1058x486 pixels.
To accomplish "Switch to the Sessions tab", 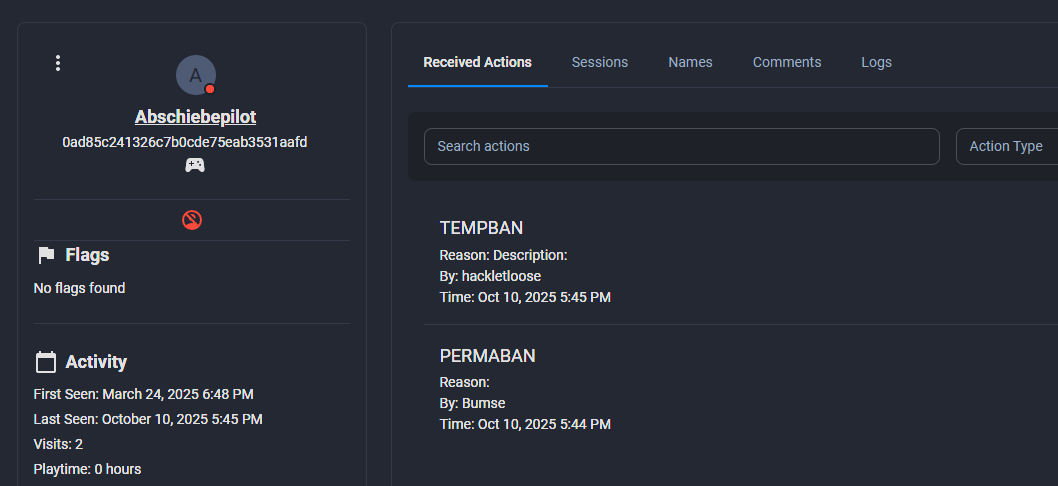I will (x=600, y=62).
